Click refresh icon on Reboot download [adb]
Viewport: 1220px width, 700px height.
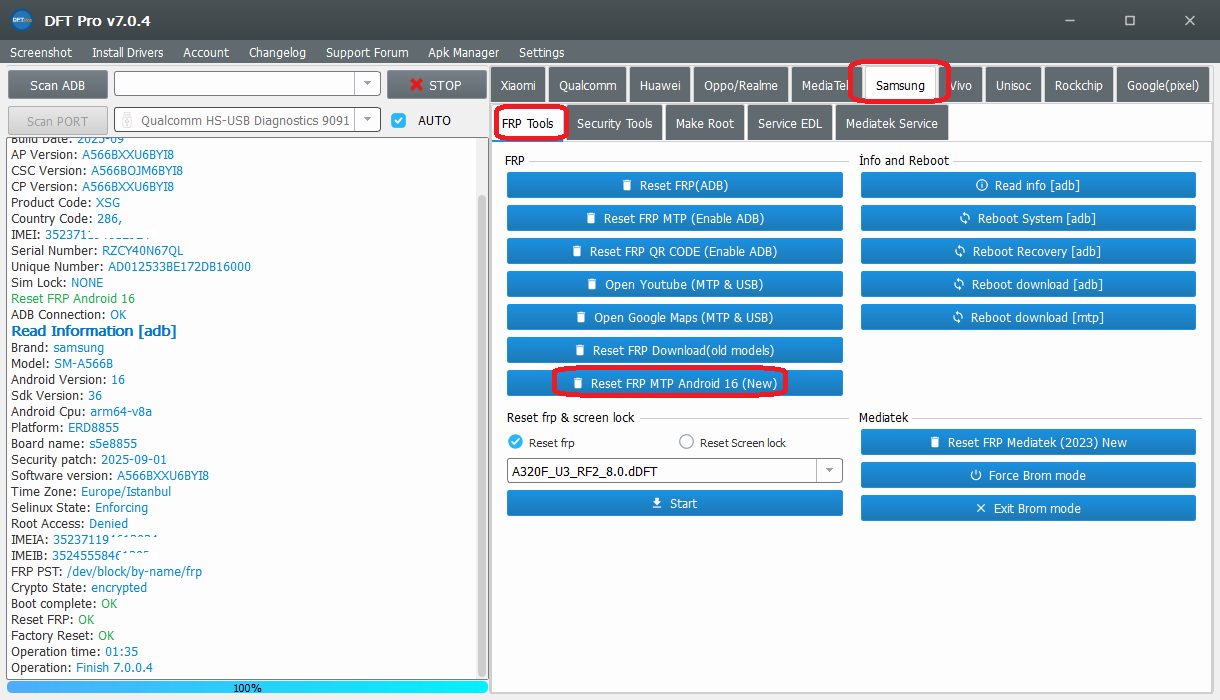(x=959, y=284)
